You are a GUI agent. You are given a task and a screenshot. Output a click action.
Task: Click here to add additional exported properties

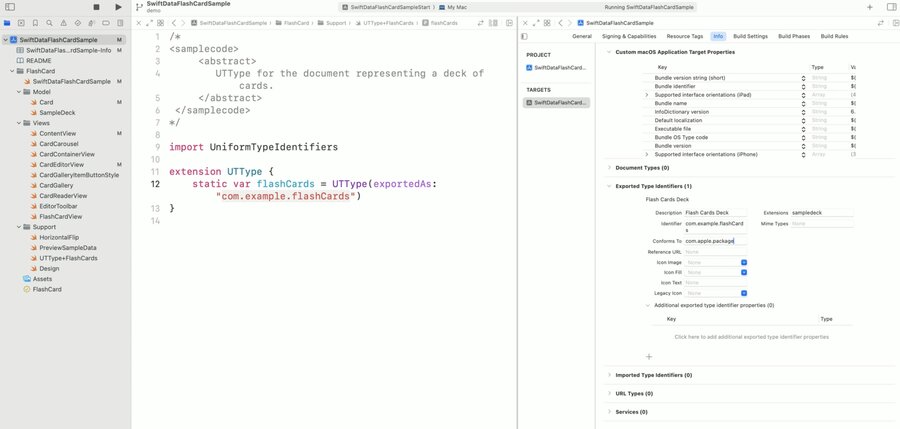(x=751, y=337)
